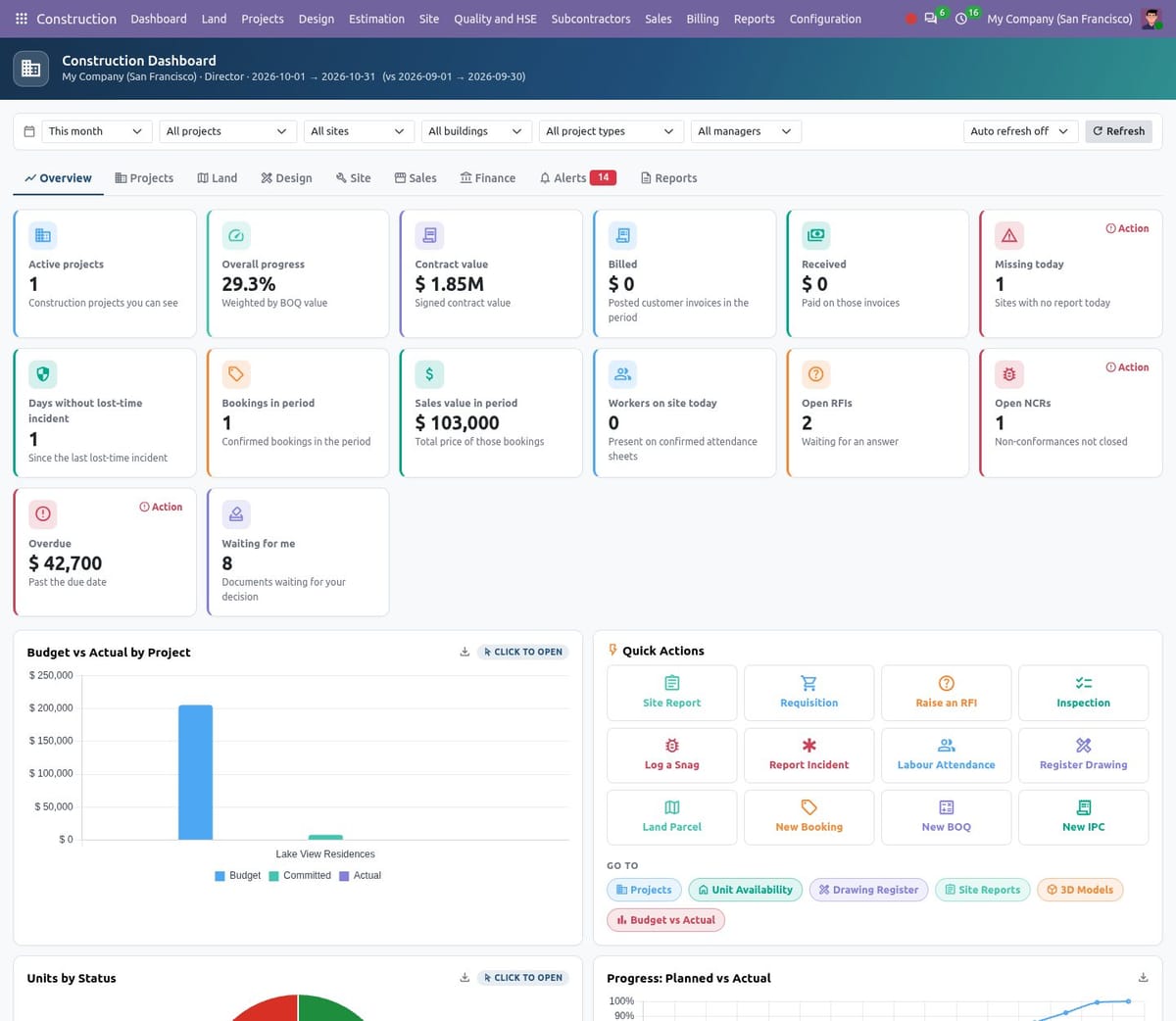This screenshot has width=1176, height=1021.
Task: Toggle the Budget legend swatch
Action: click(x=220, y=876)
